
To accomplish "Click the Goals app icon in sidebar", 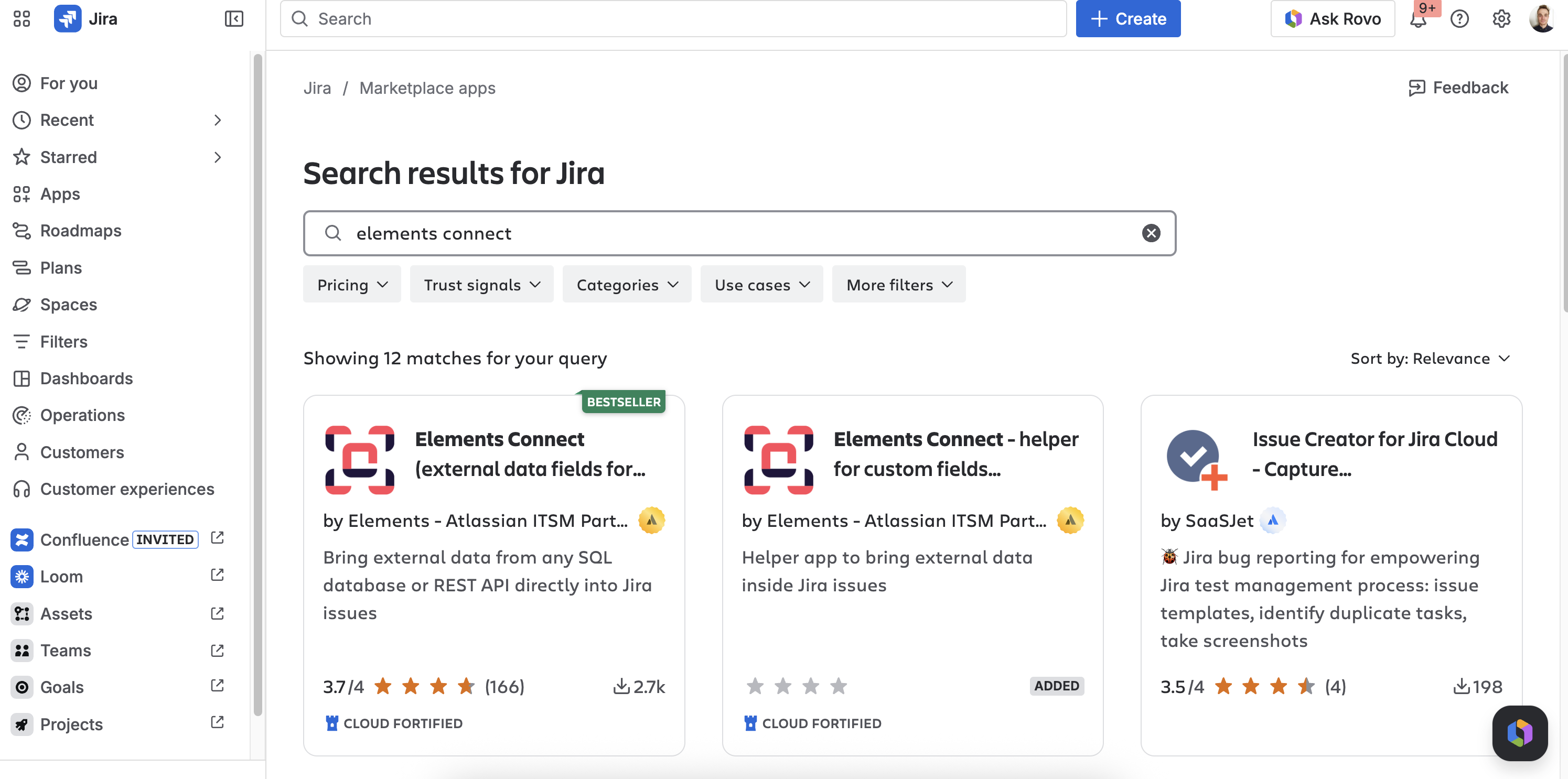I will (x=22, y=687).
